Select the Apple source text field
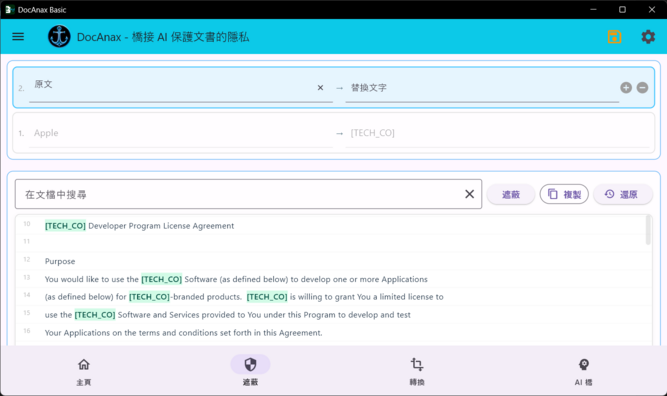Viewport: 667px width, 396px height. (x=181, y=133)
